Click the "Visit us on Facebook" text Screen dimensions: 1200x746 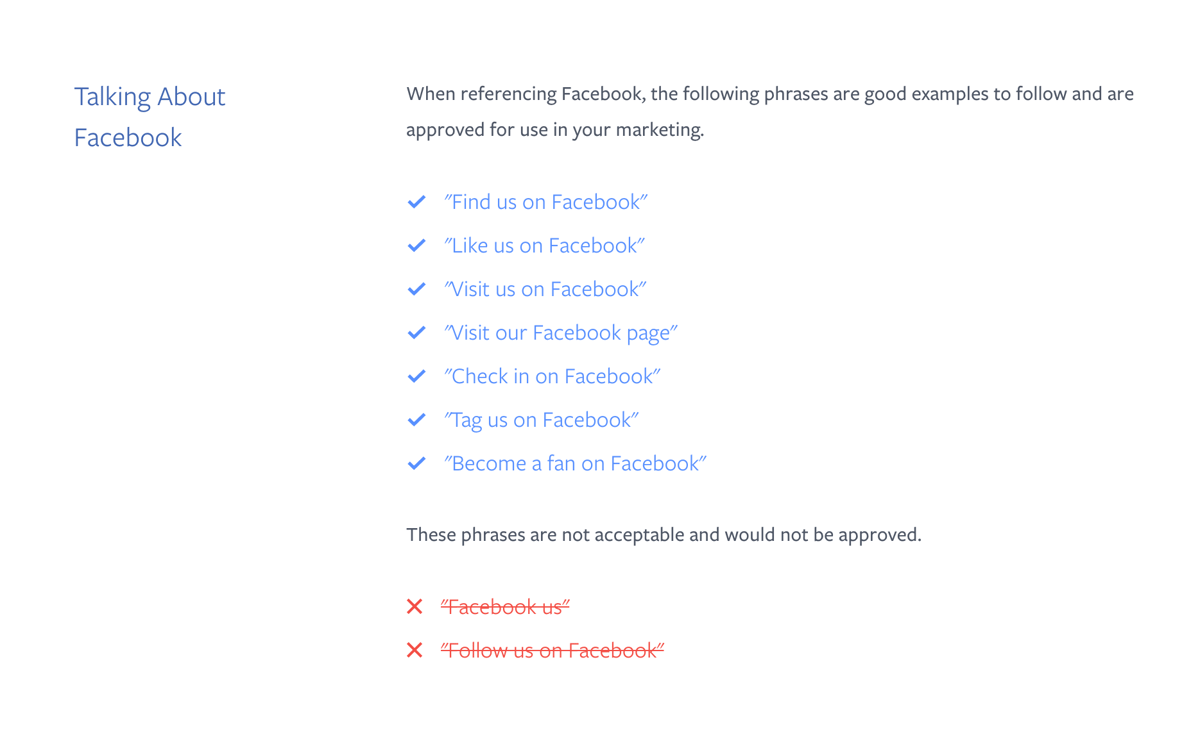(x=546, y=289)
